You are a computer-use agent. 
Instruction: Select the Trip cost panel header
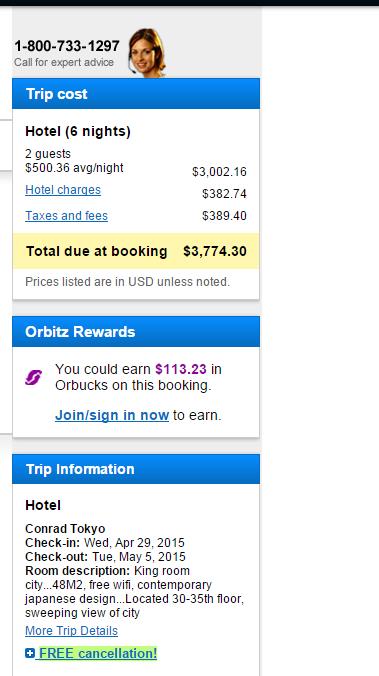click(136, 94)
